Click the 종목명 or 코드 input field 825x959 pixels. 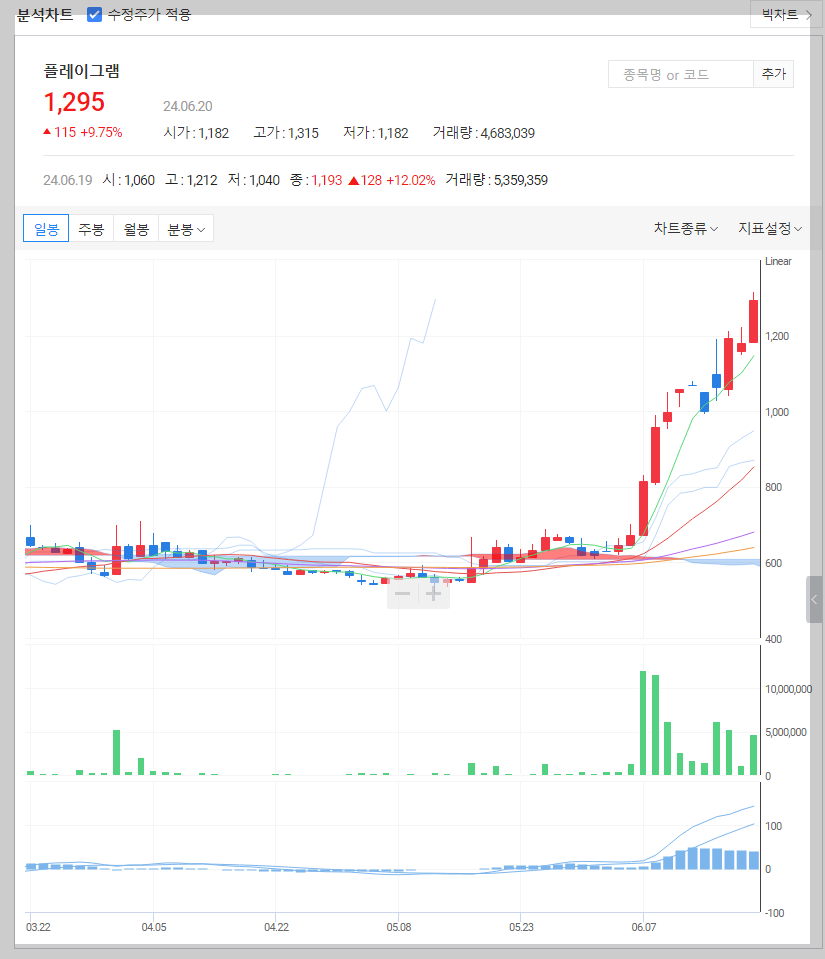680,74
